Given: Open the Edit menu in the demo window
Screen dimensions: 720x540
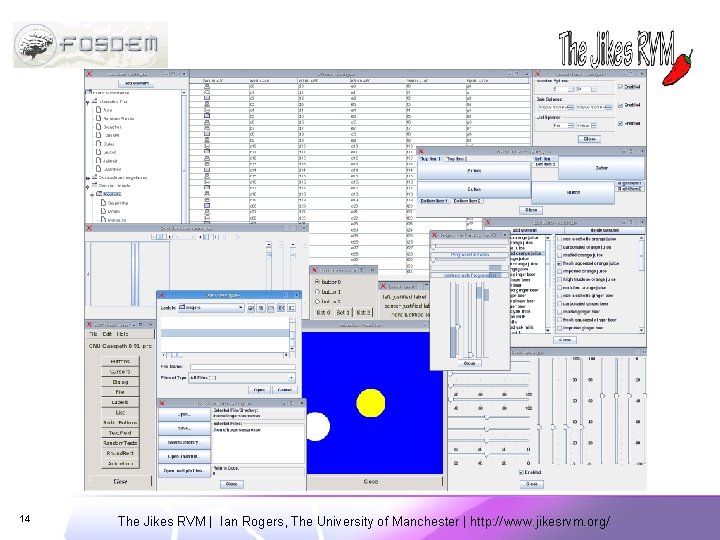Looking at the screenshot, I should point(107,334).
